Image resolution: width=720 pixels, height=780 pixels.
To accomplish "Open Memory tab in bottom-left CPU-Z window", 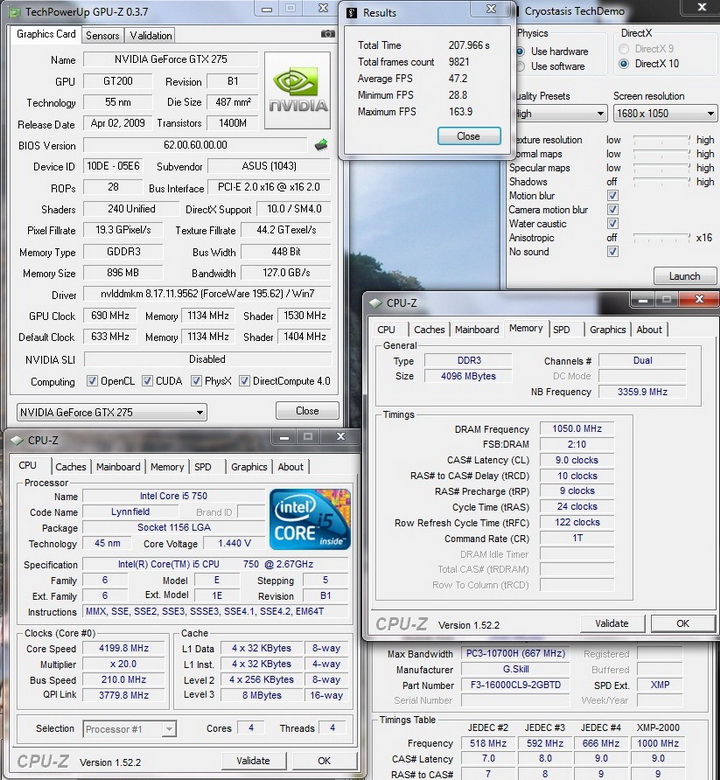I will [167, 467].
